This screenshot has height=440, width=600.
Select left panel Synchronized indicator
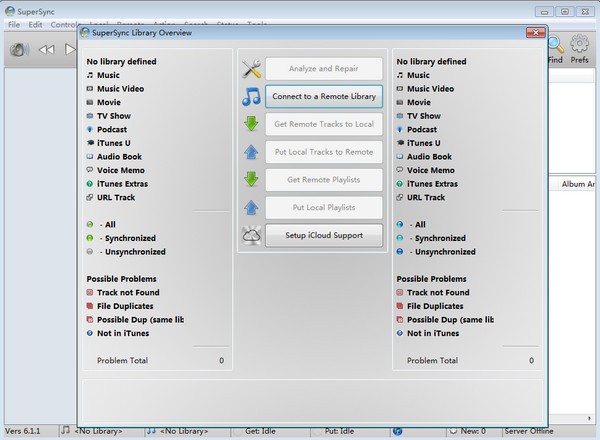90,238
